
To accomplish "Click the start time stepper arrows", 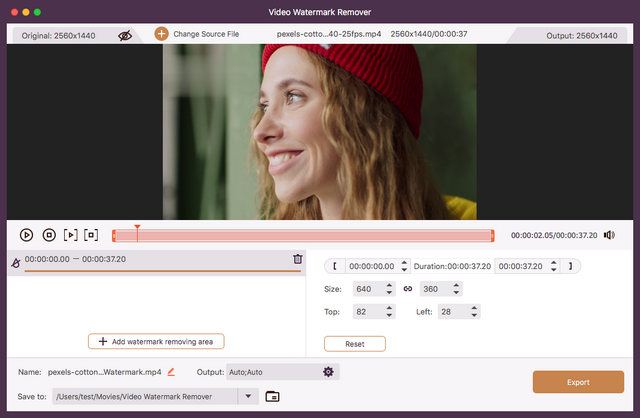I will [x=404, y=266].
